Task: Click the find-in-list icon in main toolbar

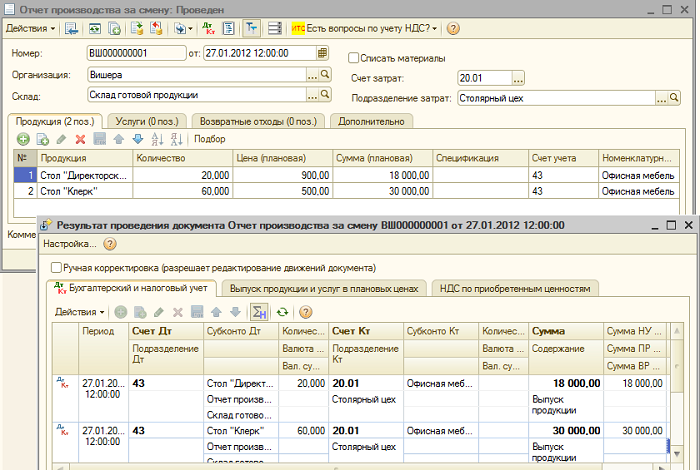Action: pos(71,29)
